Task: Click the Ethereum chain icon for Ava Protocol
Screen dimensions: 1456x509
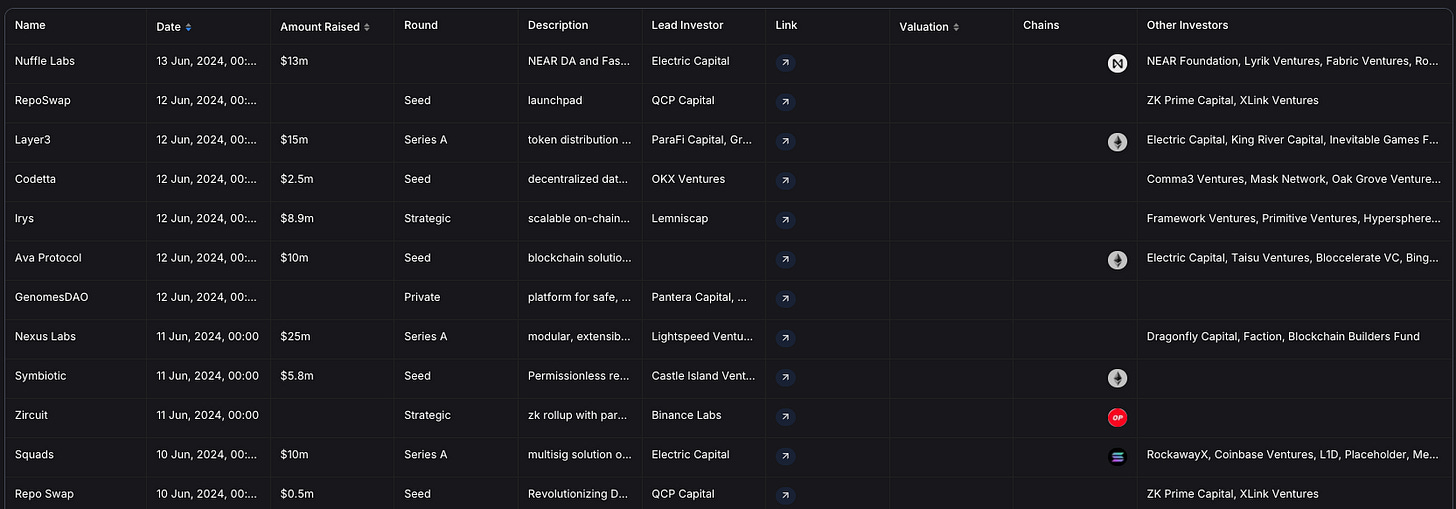Action: point(1117,260)
